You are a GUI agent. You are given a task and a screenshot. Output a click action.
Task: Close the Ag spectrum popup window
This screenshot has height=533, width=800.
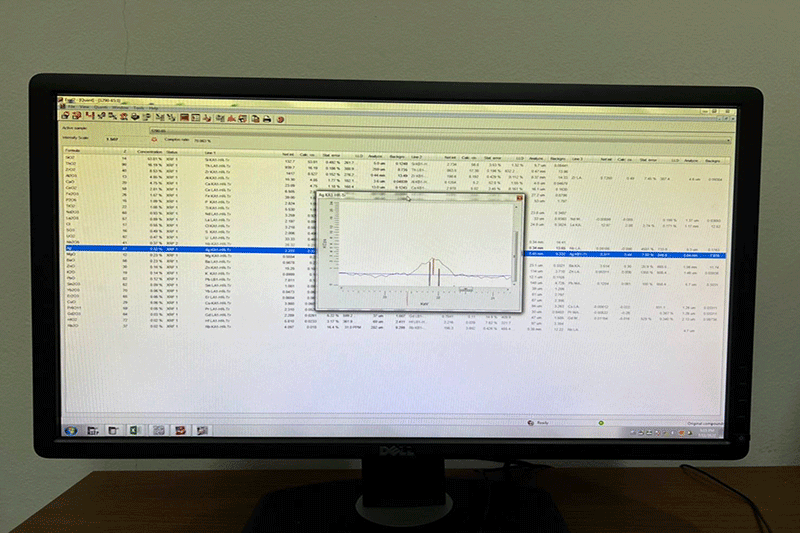point(518,200)
